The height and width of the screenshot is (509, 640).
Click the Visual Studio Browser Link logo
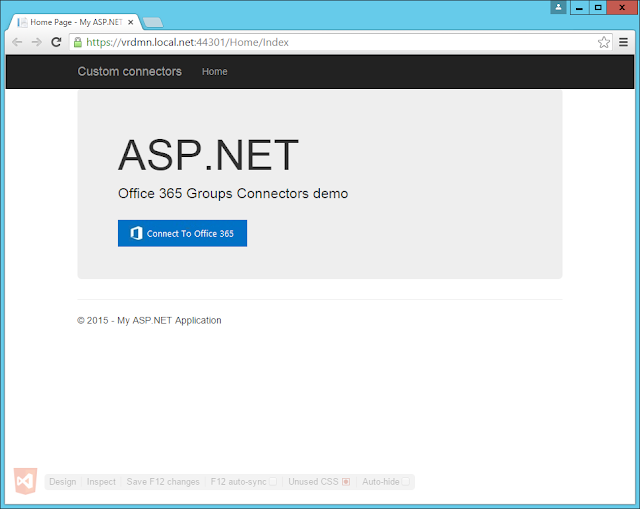pos(25,481)
